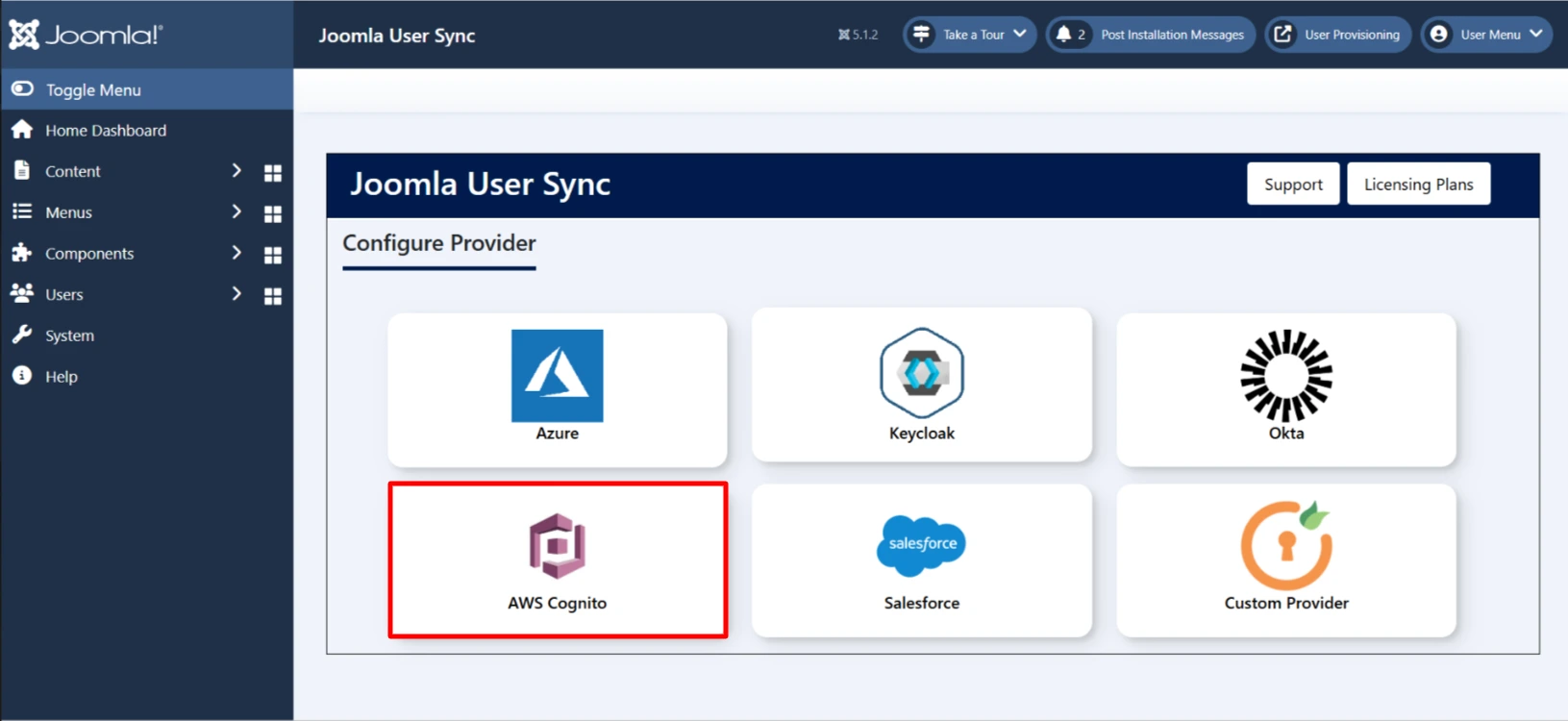Click the Salesforce card label
Screen dimensions: 1568x721
click(922, 604)
